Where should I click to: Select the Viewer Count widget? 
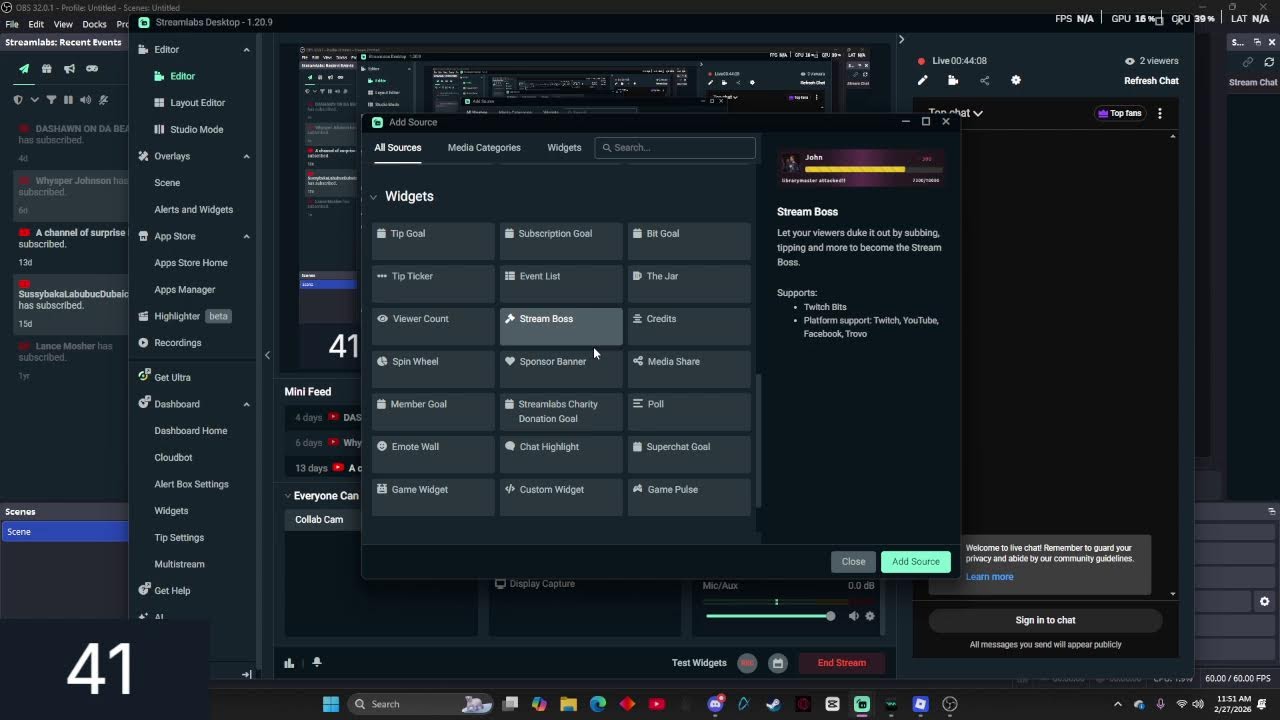click(433, 326)
